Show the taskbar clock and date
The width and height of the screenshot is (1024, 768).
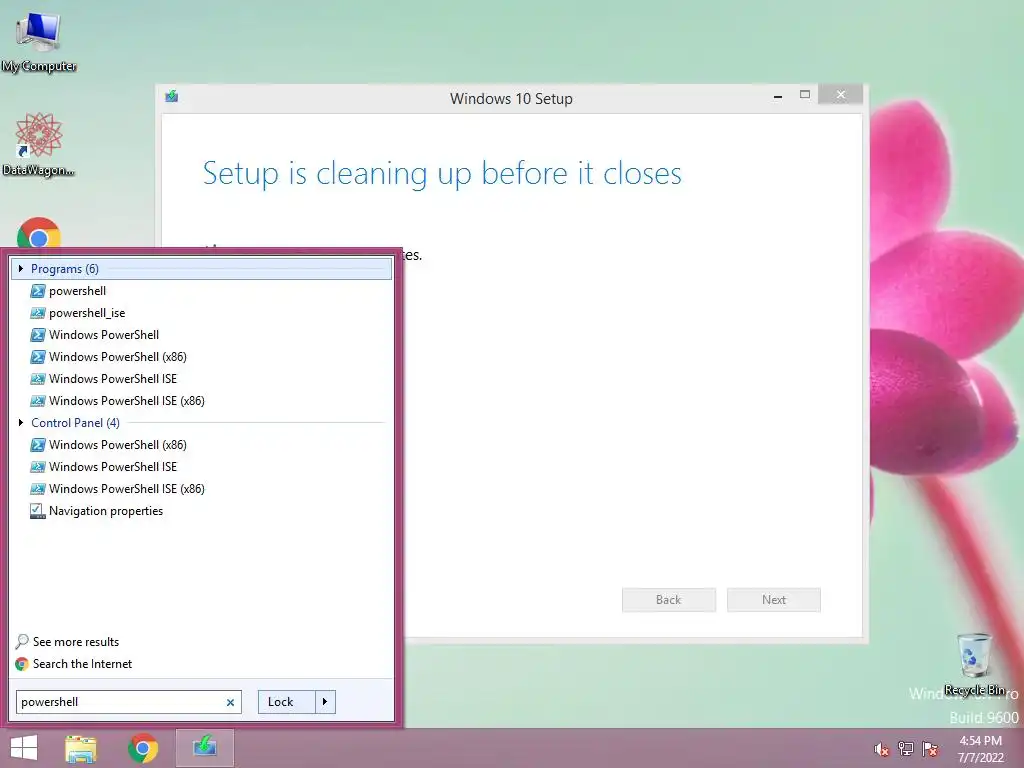pos(980,748)
